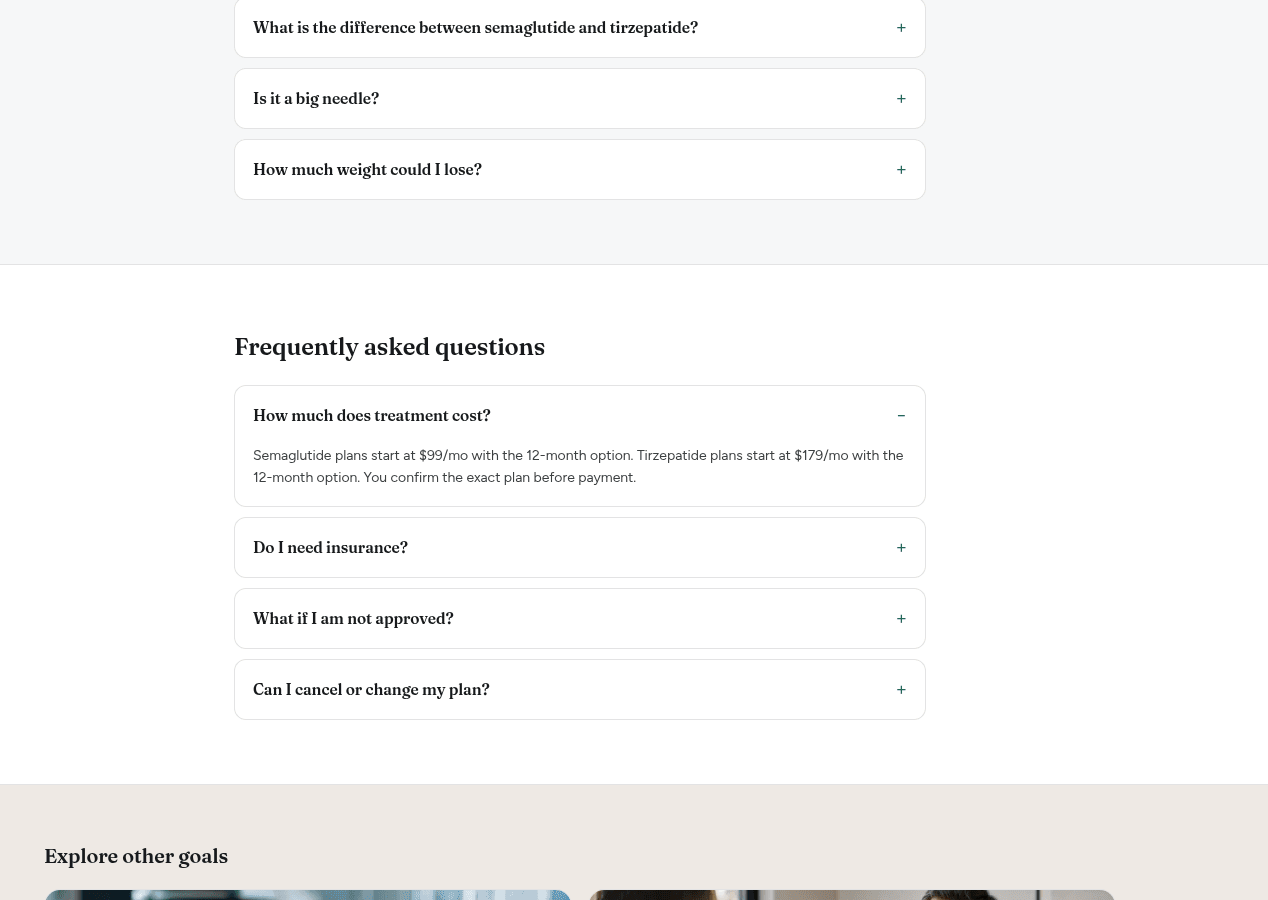
Task: Expand 'What if I am not approved?' title
Action: coord(353,619)
